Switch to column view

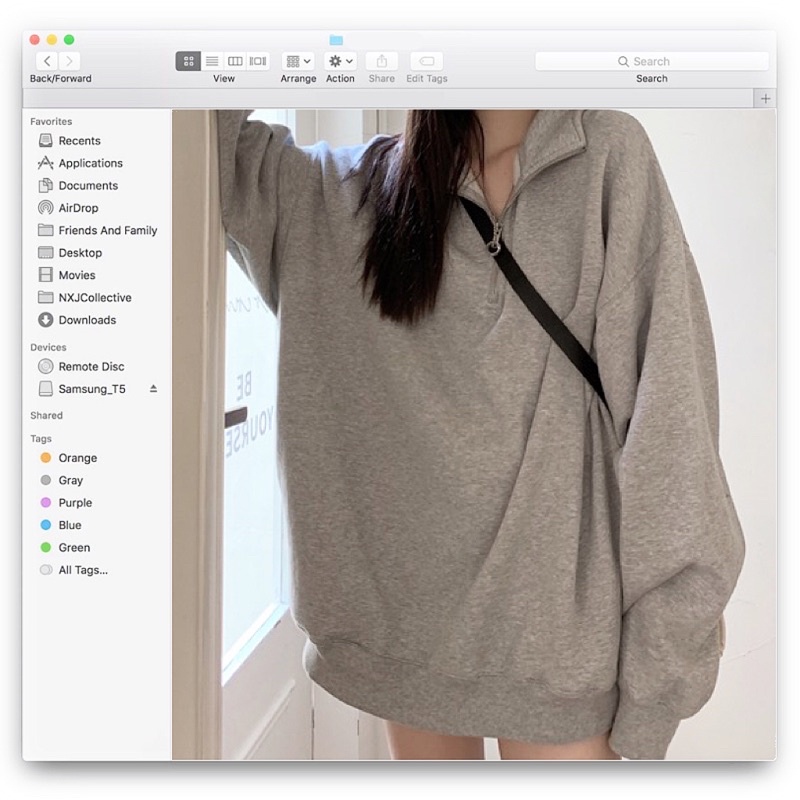(235, 61)
